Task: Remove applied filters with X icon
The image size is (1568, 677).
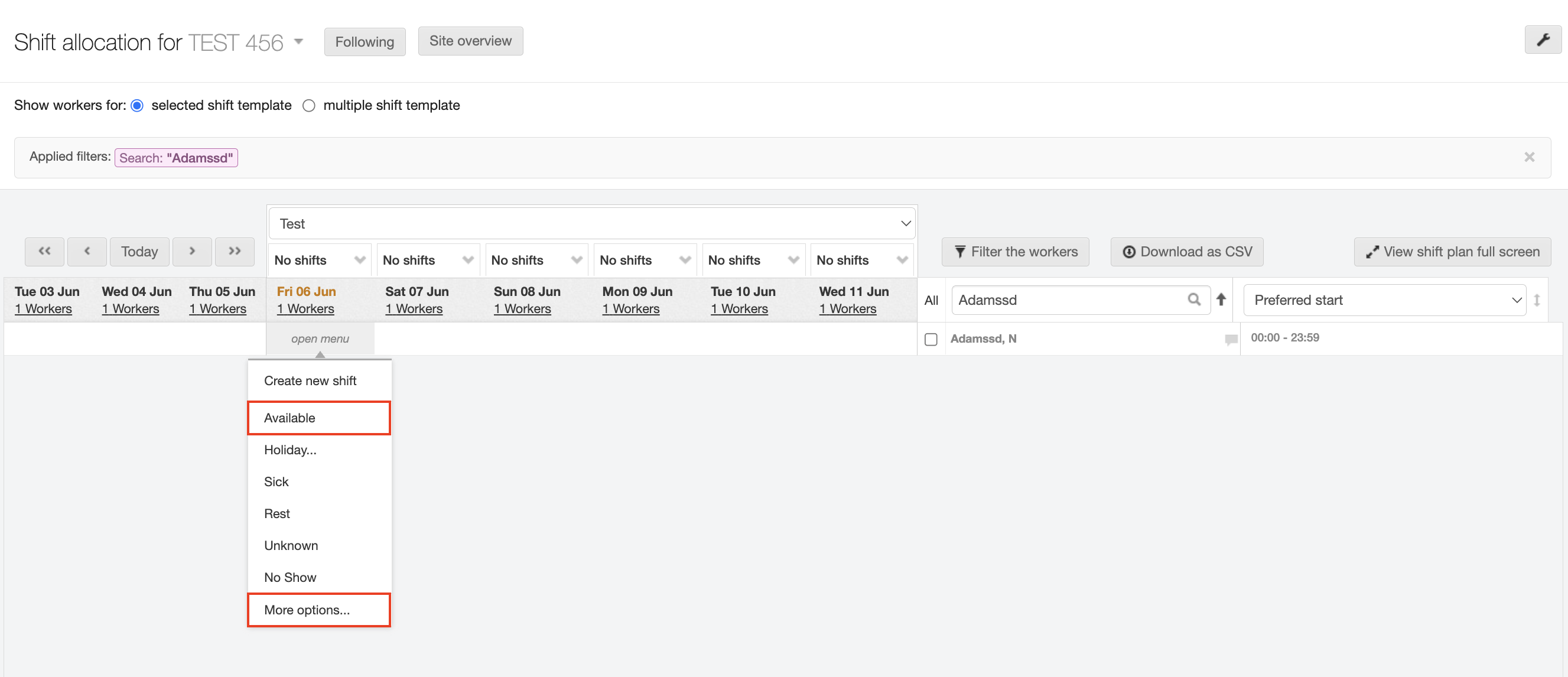Action: 1529,157
